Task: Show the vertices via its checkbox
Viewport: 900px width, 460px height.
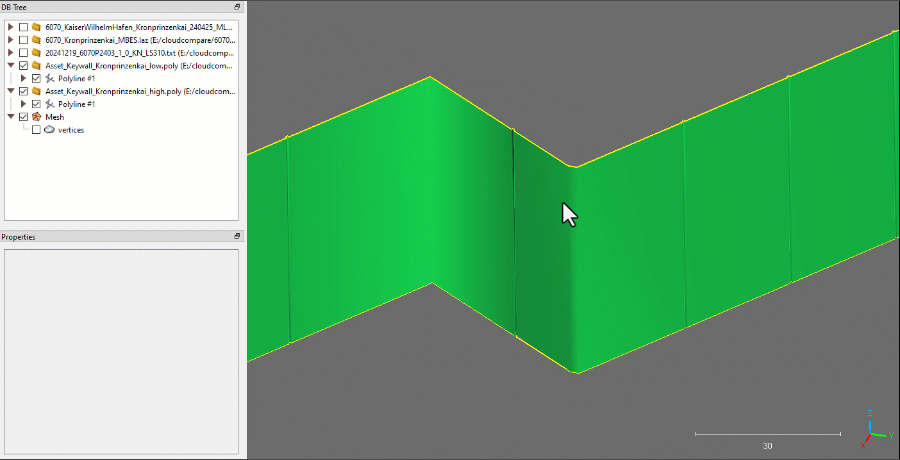Action: [36, 130]
